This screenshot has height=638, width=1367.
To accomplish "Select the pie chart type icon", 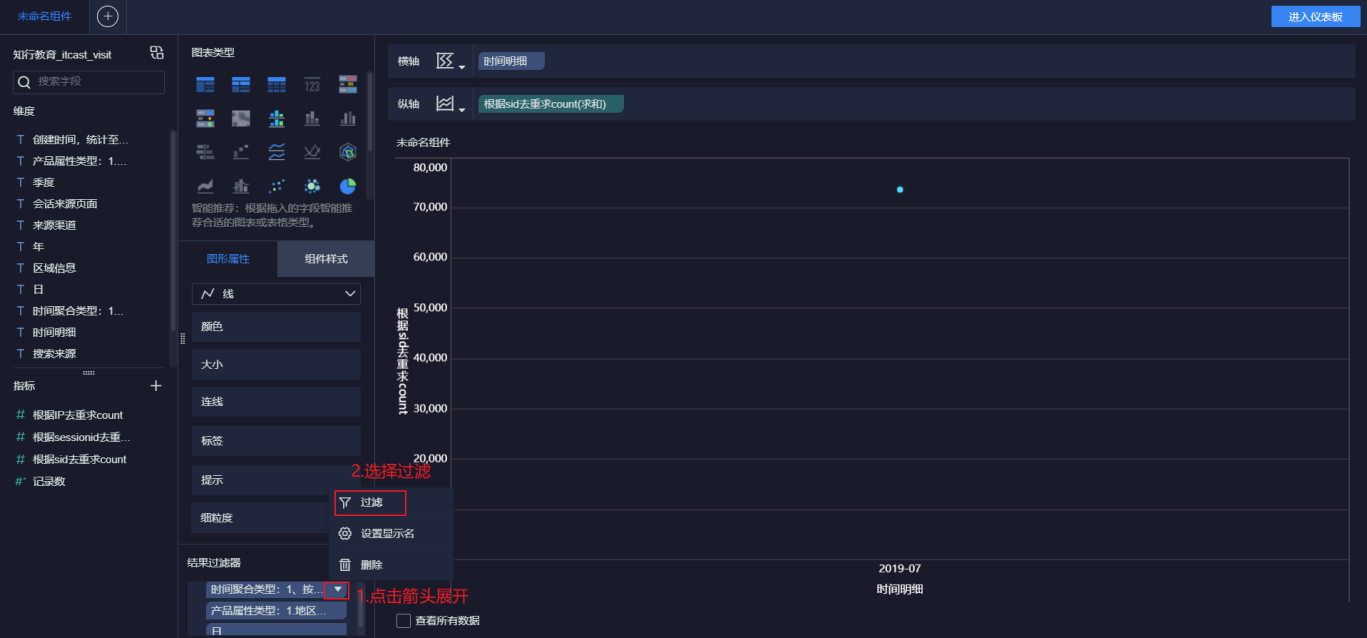I will tap(348, 186).
